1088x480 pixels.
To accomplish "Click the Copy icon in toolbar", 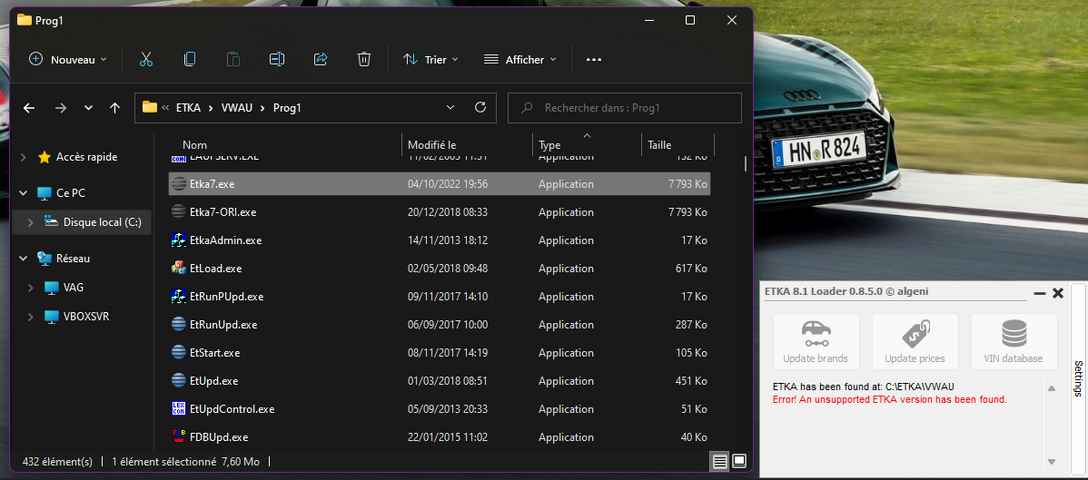I will [x=189, y=60].
